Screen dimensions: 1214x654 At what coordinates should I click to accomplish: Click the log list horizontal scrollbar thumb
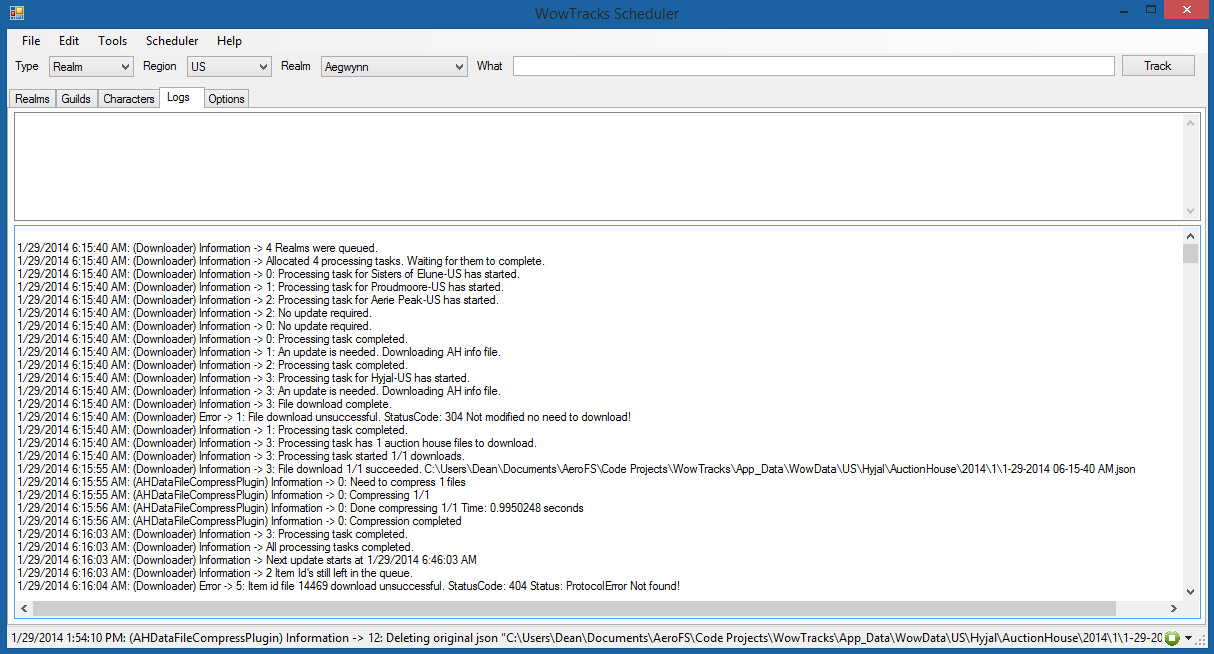tap(574, 608)
